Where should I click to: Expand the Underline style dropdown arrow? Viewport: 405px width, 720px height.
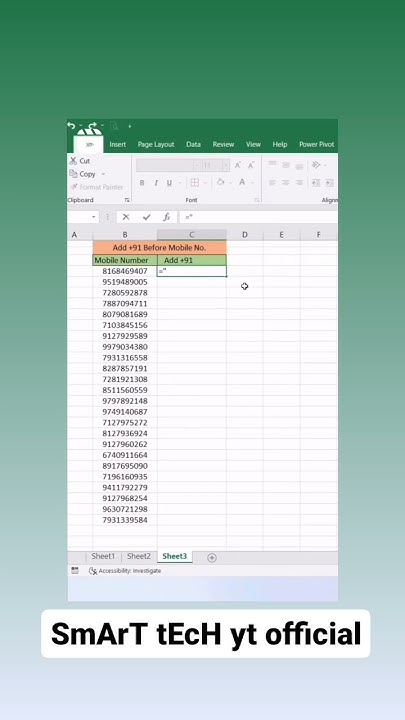tap(178, 183)
